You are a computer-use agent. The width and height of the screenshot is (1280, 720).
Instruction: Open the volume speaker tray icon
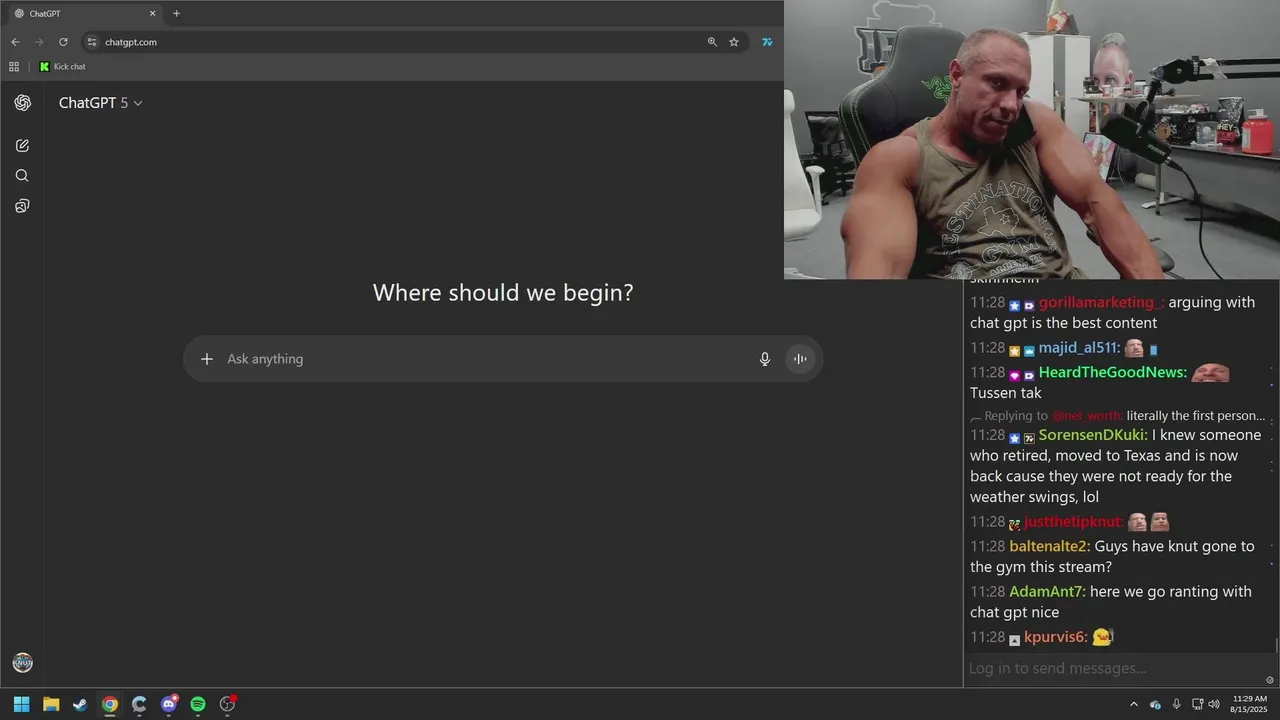1214,704
